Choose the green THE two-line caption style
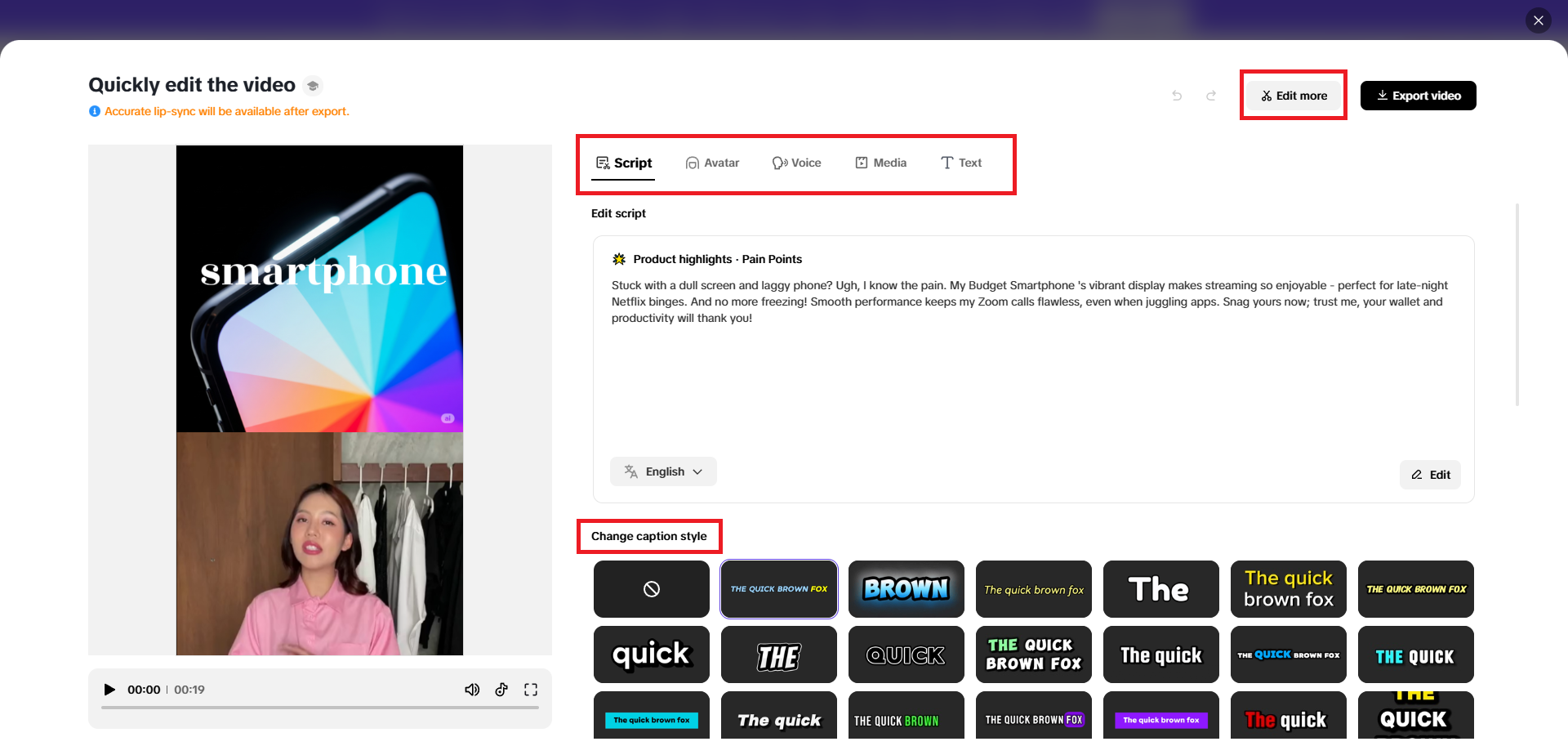 [1034, 654]
